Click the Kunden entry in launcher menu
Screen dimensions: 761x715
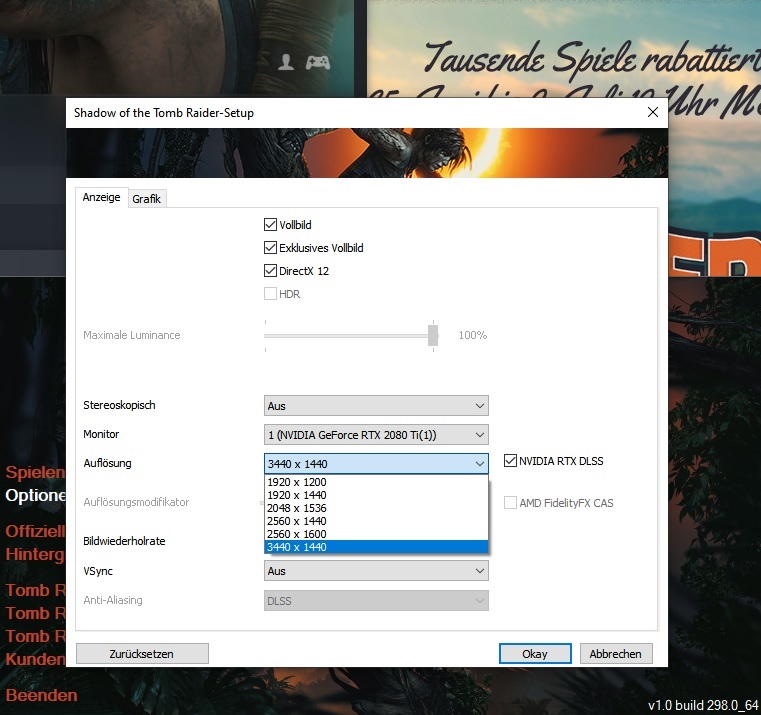[x=35, y=659]
